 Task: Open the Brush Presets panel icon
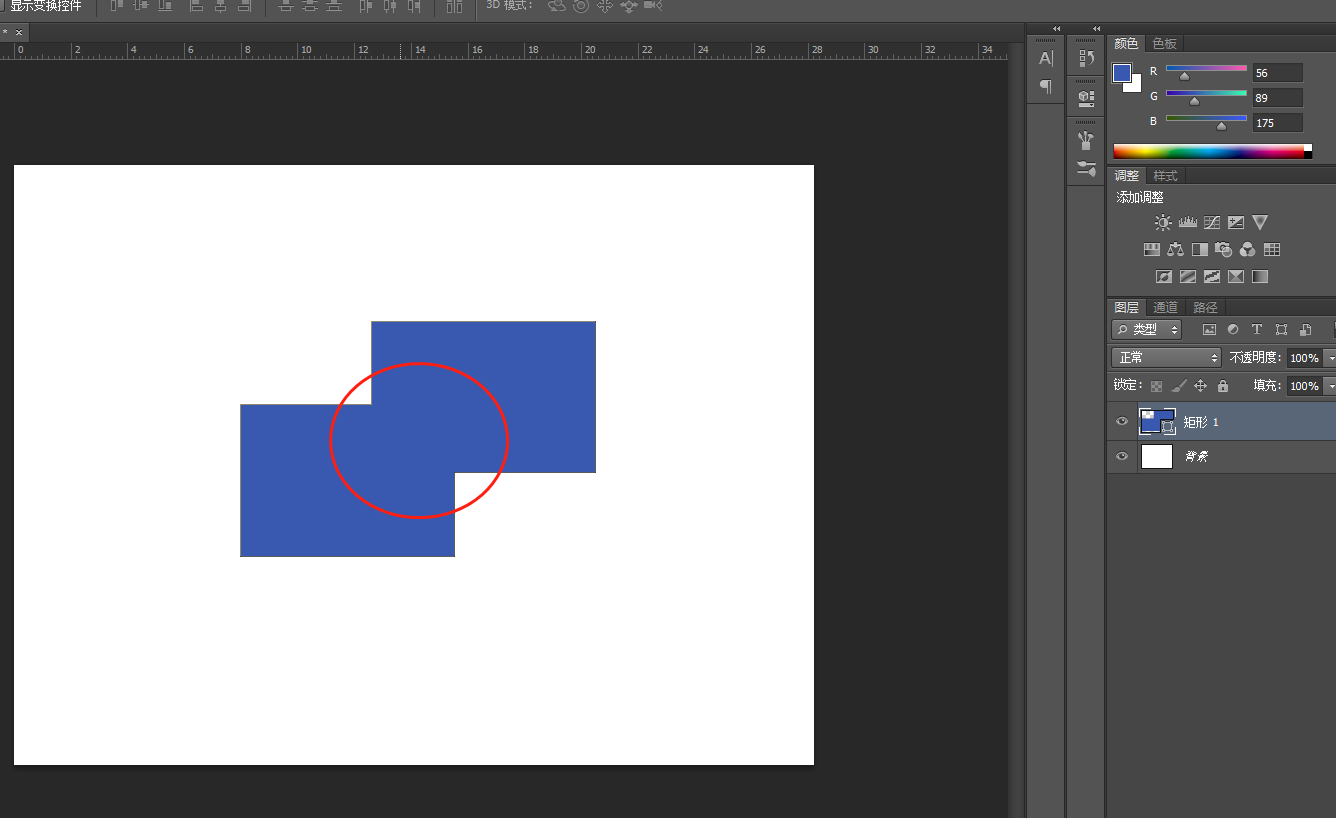coord(1086,169)
